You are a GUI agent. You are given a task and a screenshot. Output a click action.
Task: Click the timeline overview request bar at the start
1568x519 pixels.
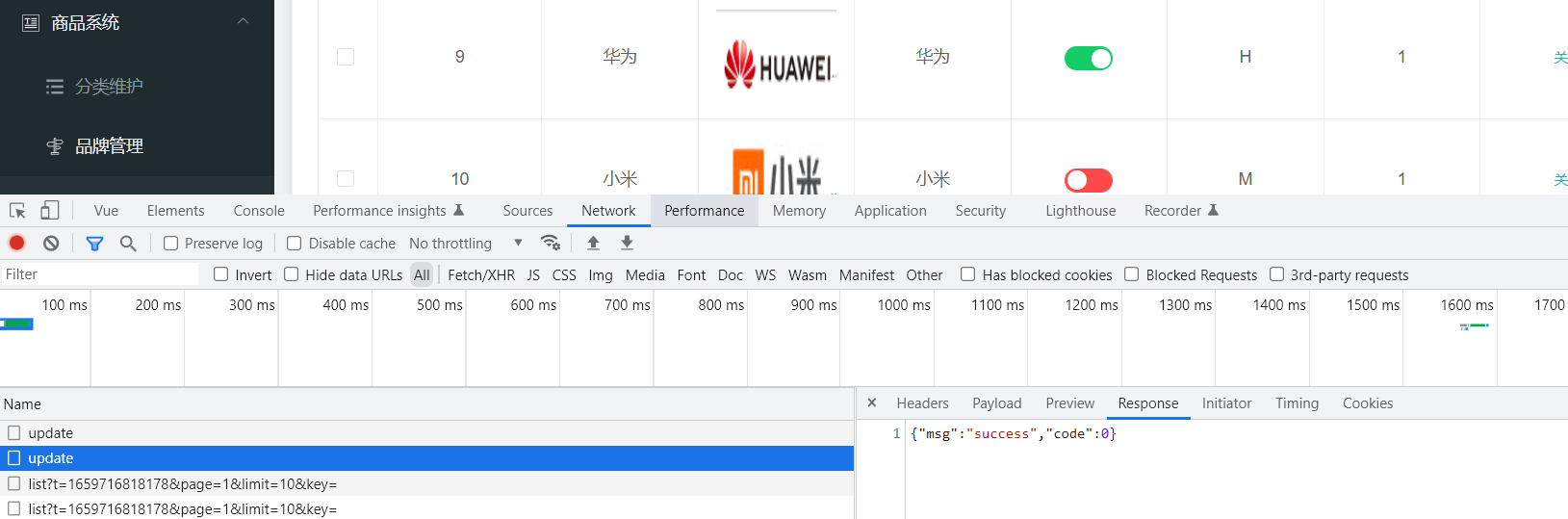(x=17, y=324)
